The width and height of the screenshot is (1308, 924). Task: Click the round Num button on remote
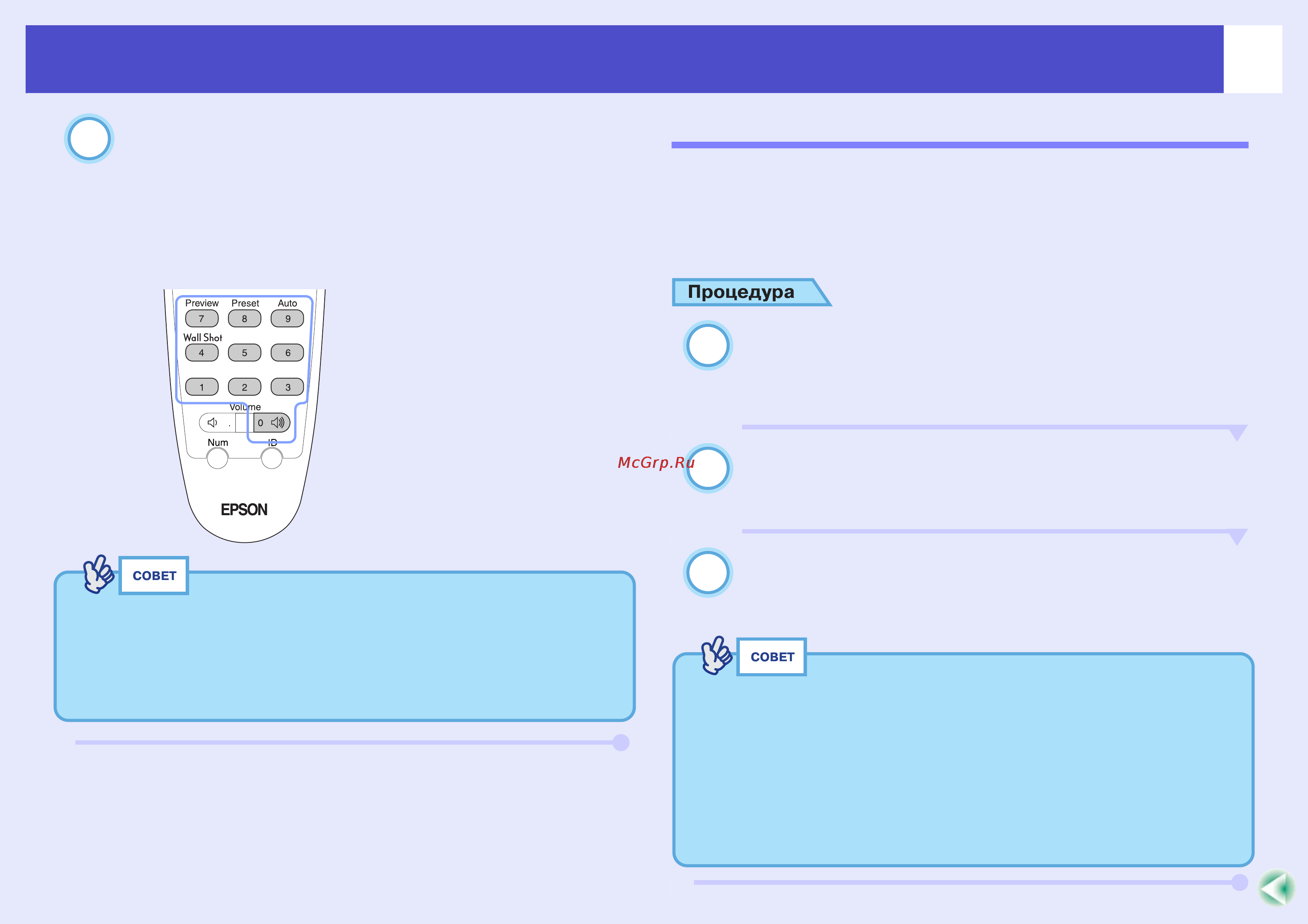pos(217,458)
